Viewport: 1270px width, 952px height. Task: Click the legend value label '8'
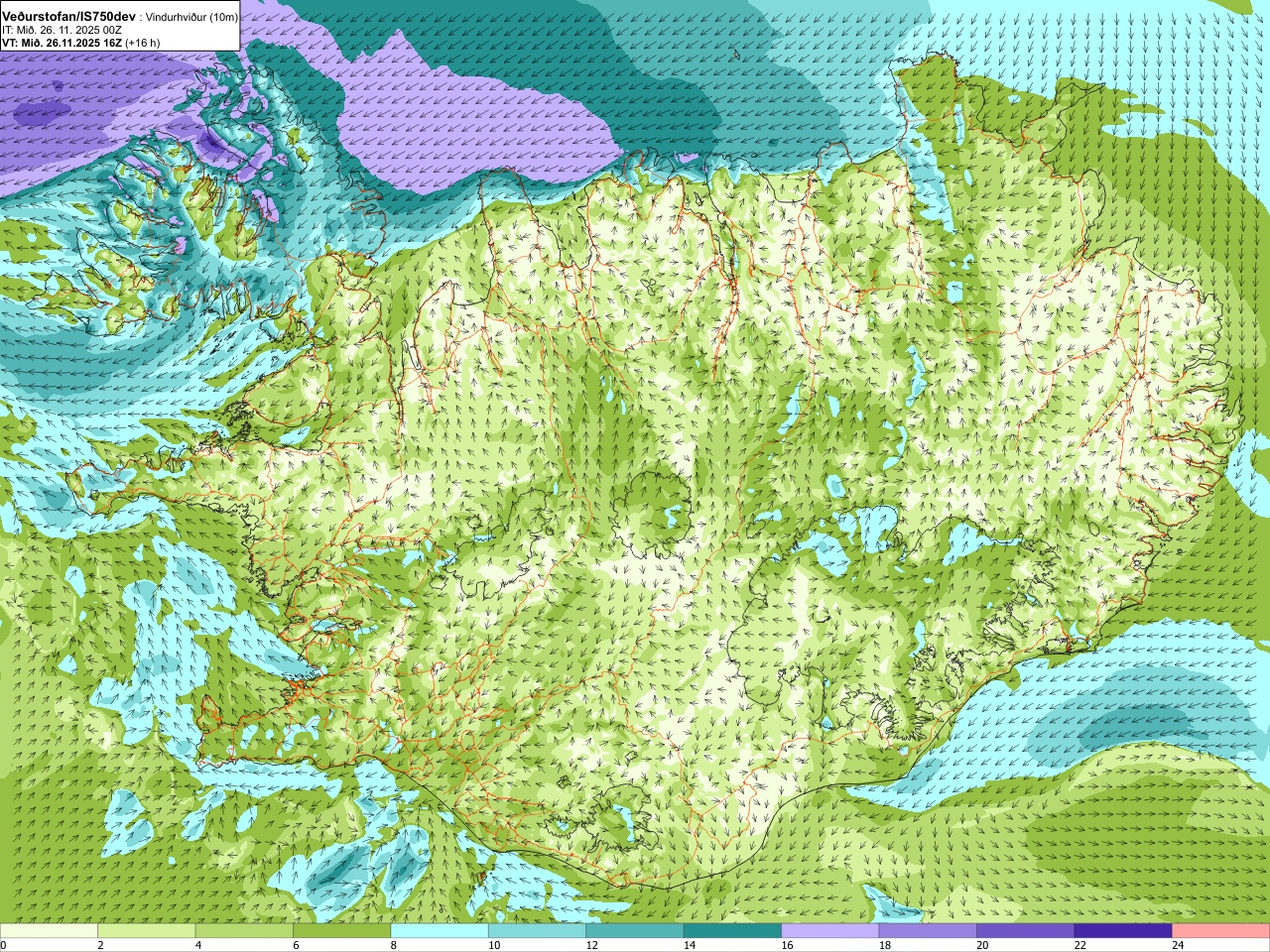click(394, 946)
